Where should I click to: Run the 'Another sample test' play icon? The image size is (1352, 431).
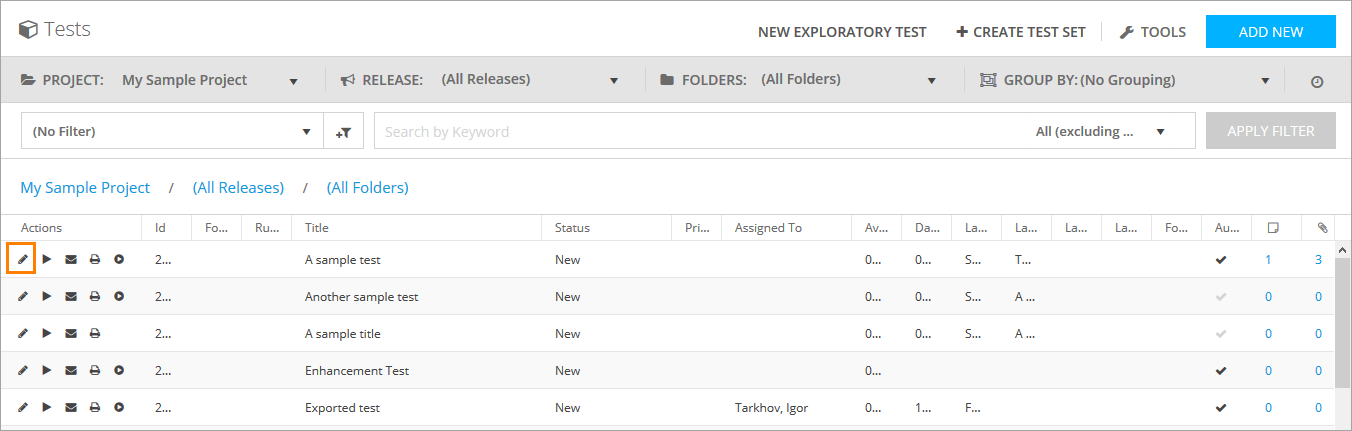click(x=47, y=297)
